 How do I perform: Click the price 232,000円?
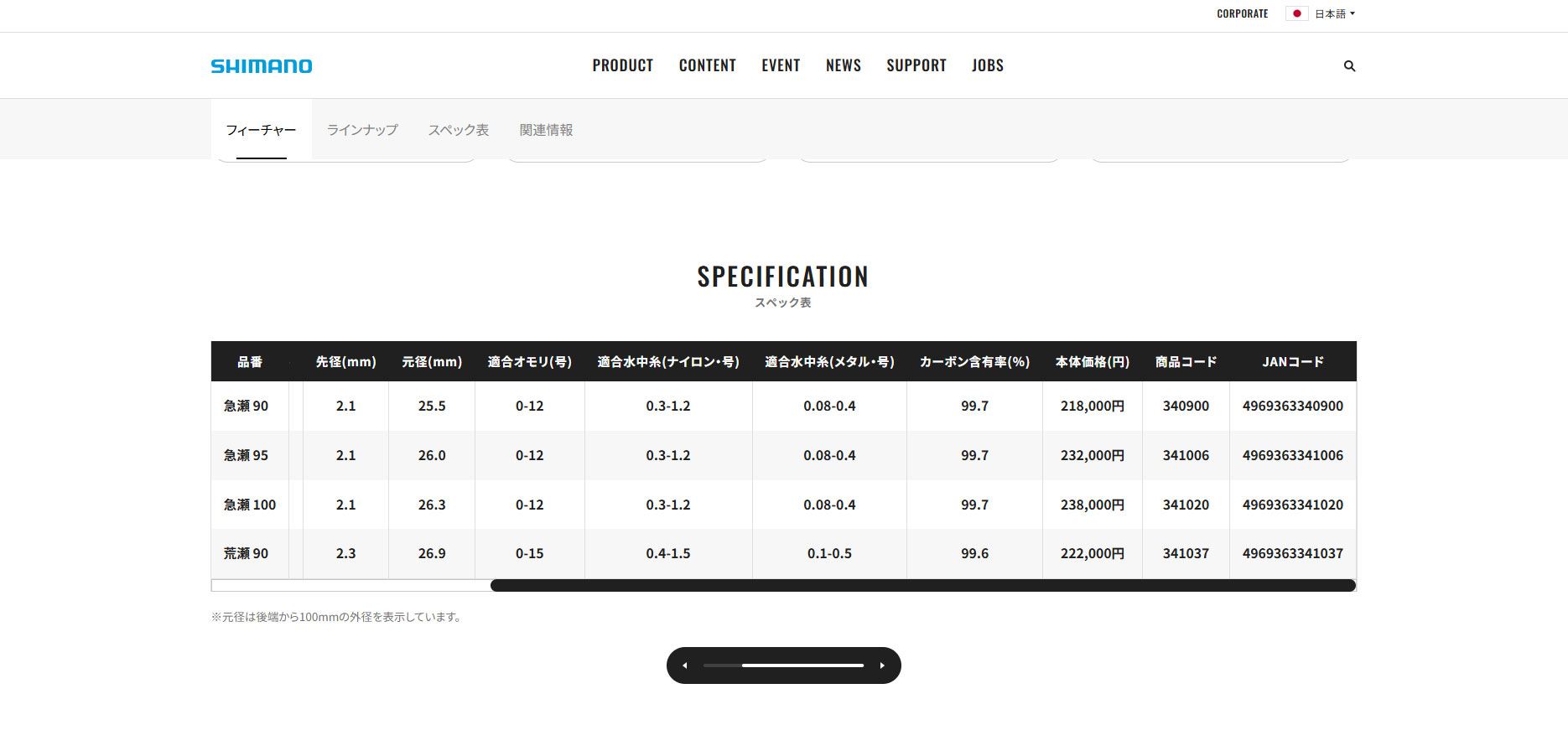1093,455
